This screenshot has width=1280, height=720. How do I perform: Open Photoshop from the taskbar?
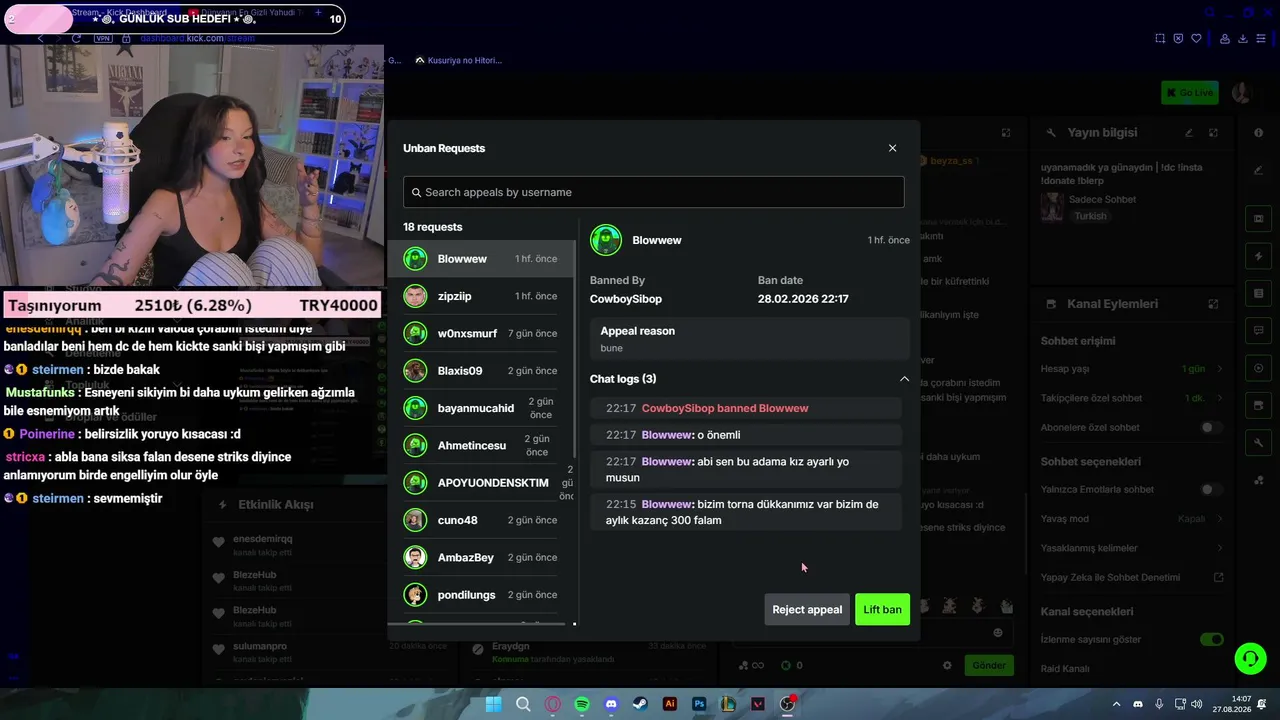(x=699, y=704)
